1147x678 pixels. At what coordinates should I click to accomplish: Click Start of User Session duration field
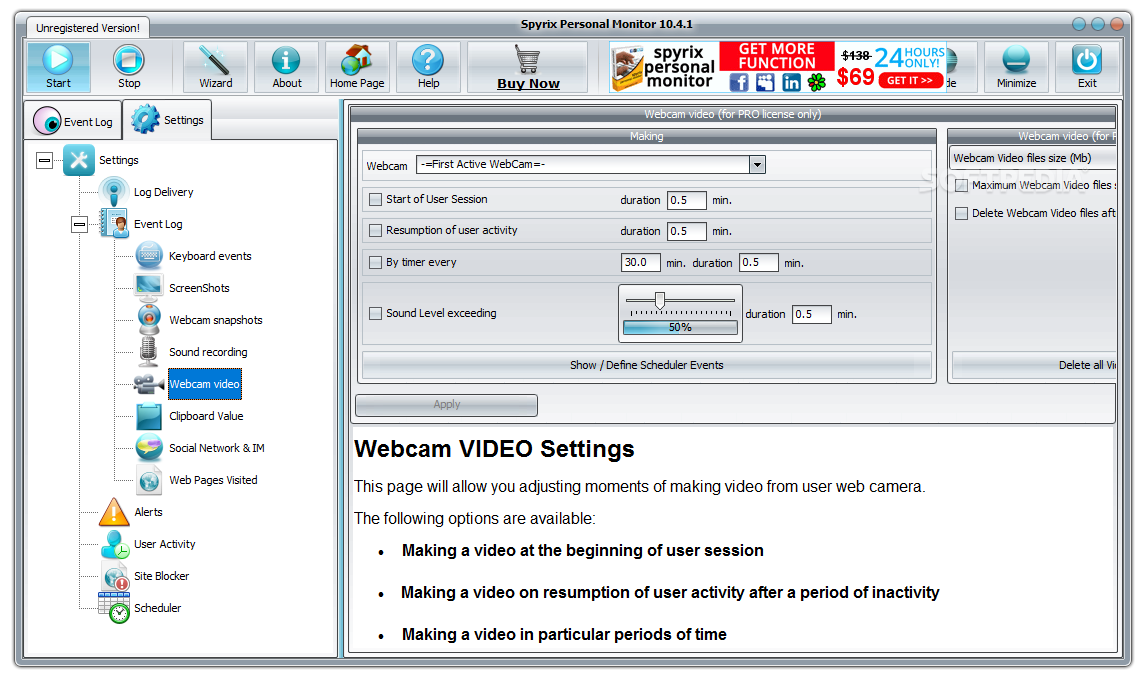[x=686, y=200]
